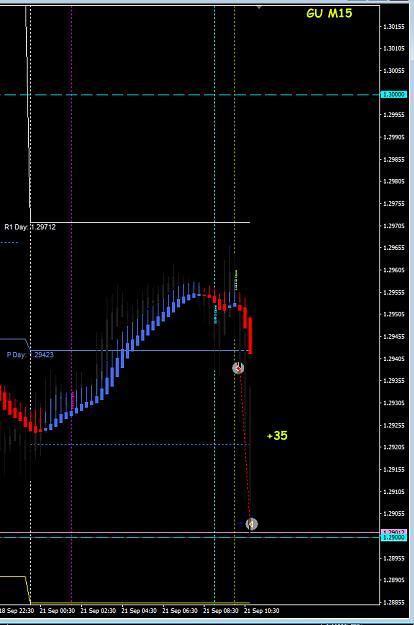
Task: Click the 1.29505 price axis label
Action: [394, 314]
